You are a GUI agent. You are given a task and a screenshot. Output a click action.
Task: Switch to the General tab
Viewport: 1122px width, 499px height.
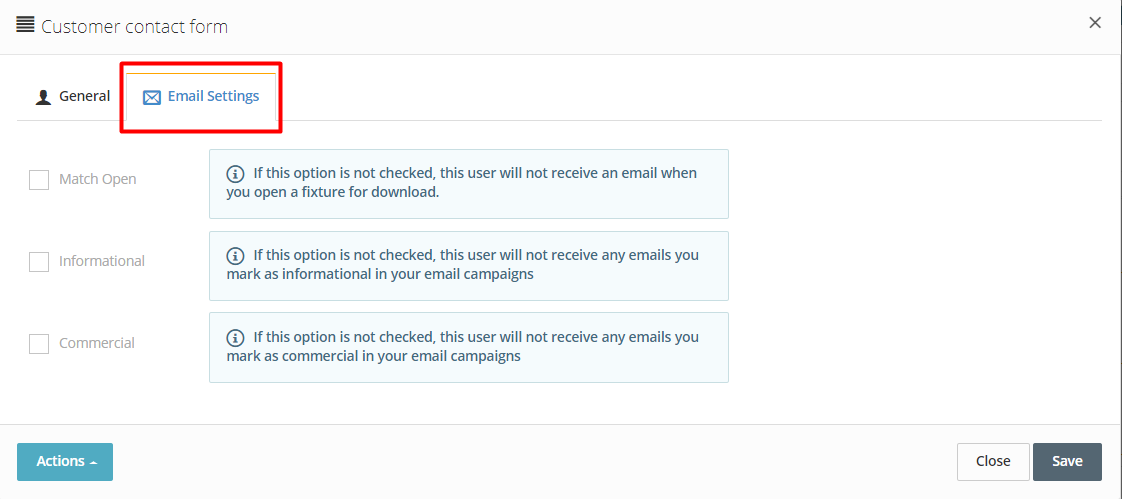tap(73, 97)
